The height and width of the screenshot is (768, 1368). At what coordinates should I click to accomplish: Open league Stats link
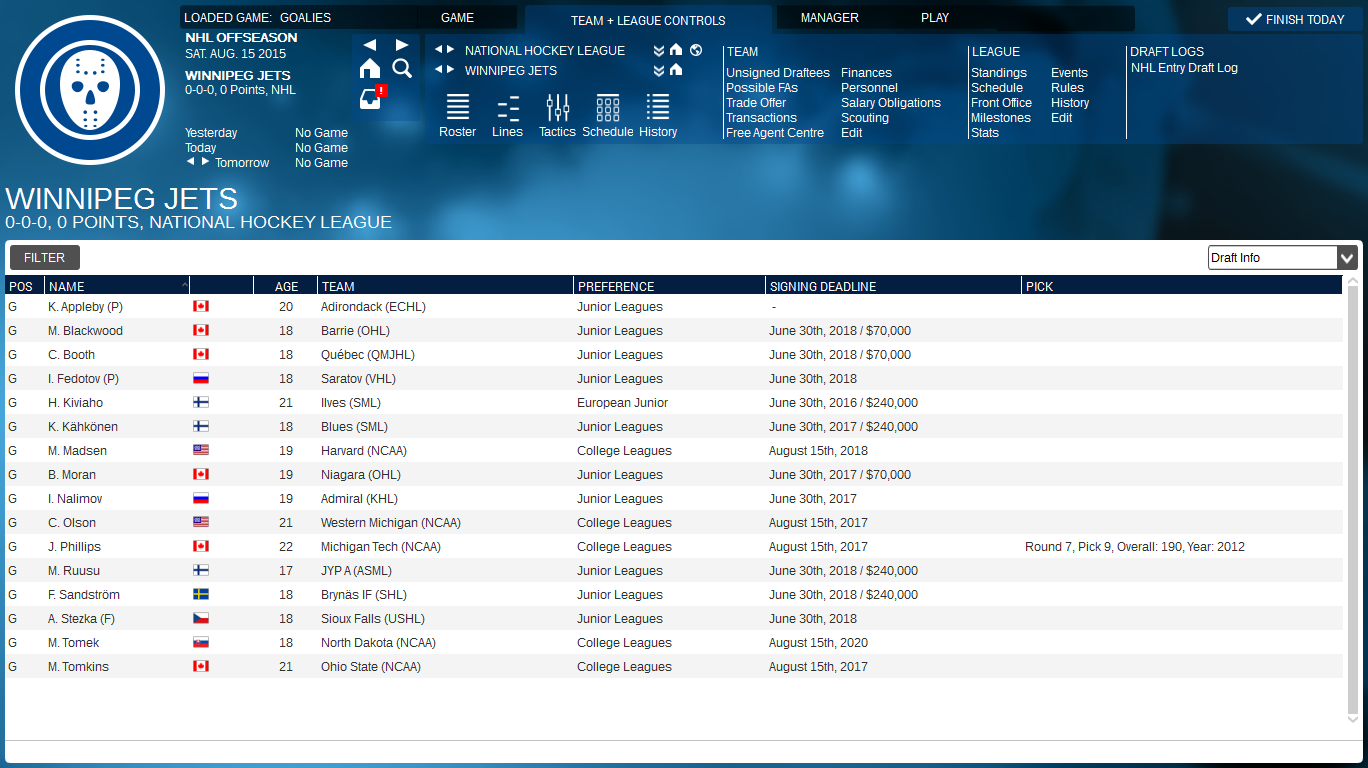[985, 133]
